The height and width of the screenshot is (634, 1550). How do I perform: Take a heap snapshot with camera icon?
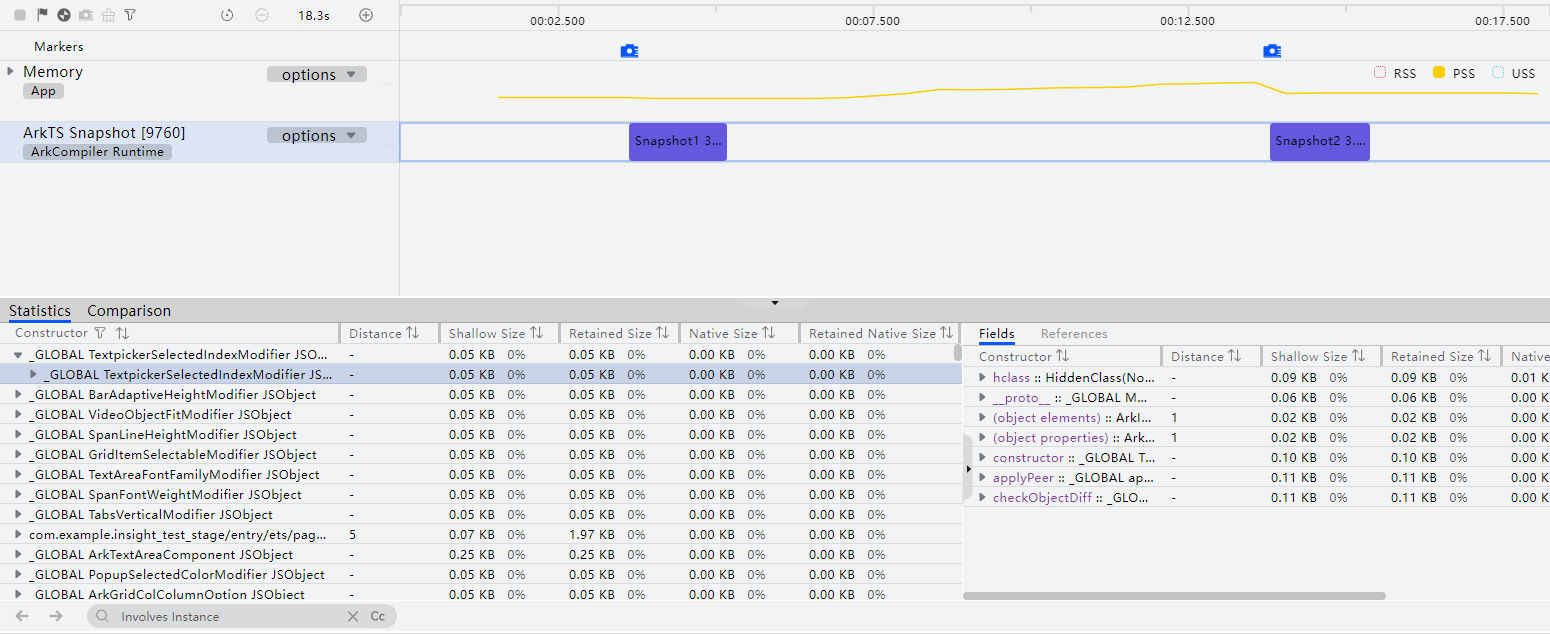86,15
